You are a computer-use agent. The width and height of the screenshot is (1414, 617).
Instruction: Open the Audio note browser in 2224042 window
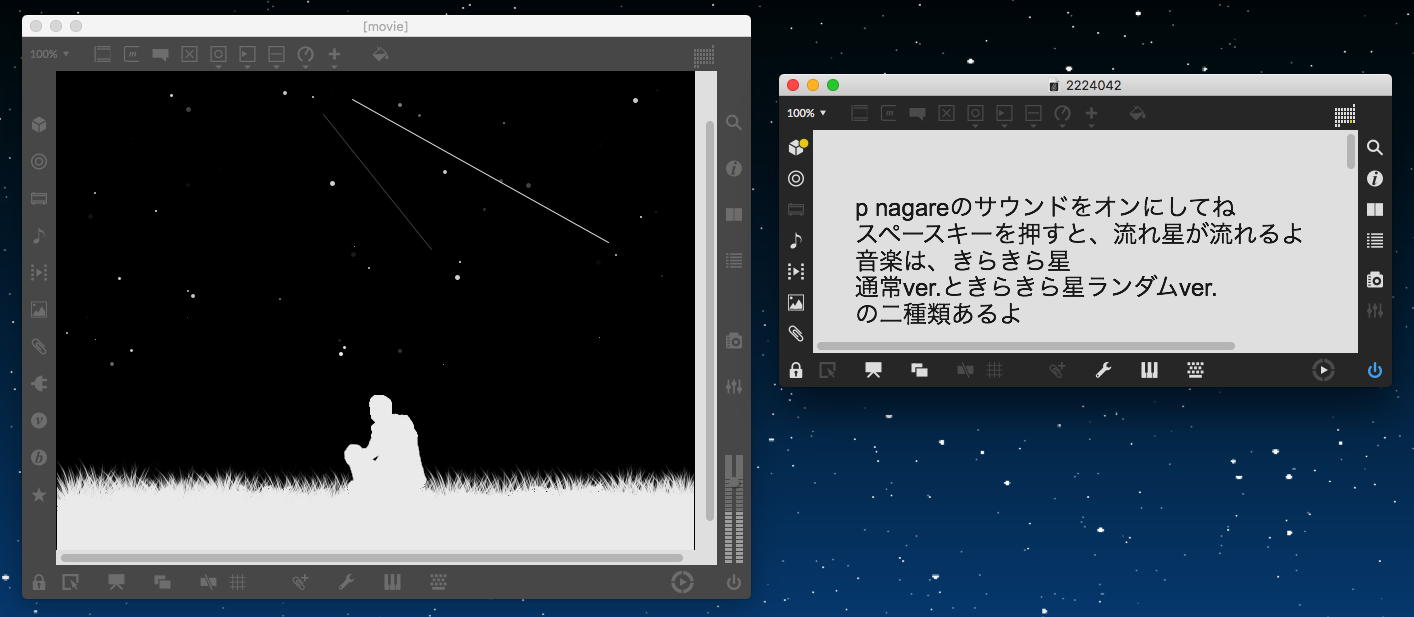pos(796,240)
